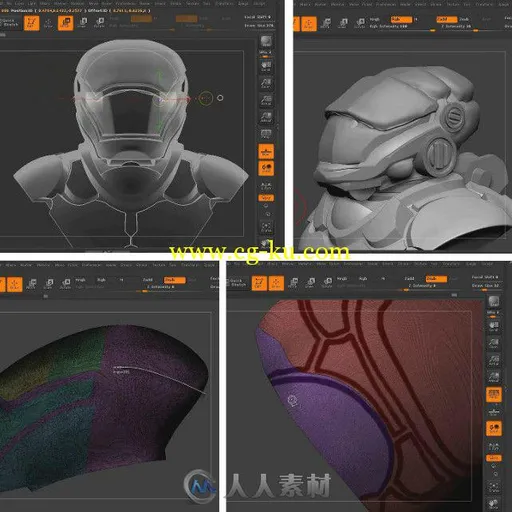
Task: Toggle the orange Floor grid in top-left window shelf
Action: pos(266,152)
